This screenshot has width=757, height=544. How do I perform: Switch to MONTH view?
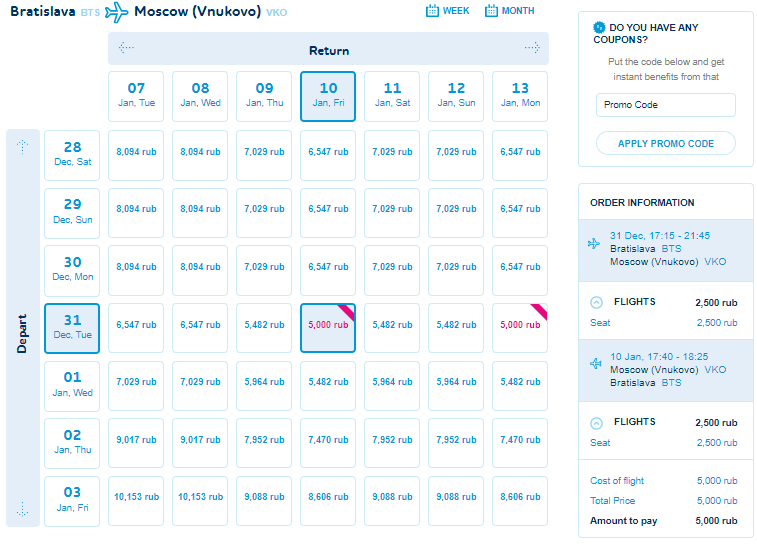[510, 11]
